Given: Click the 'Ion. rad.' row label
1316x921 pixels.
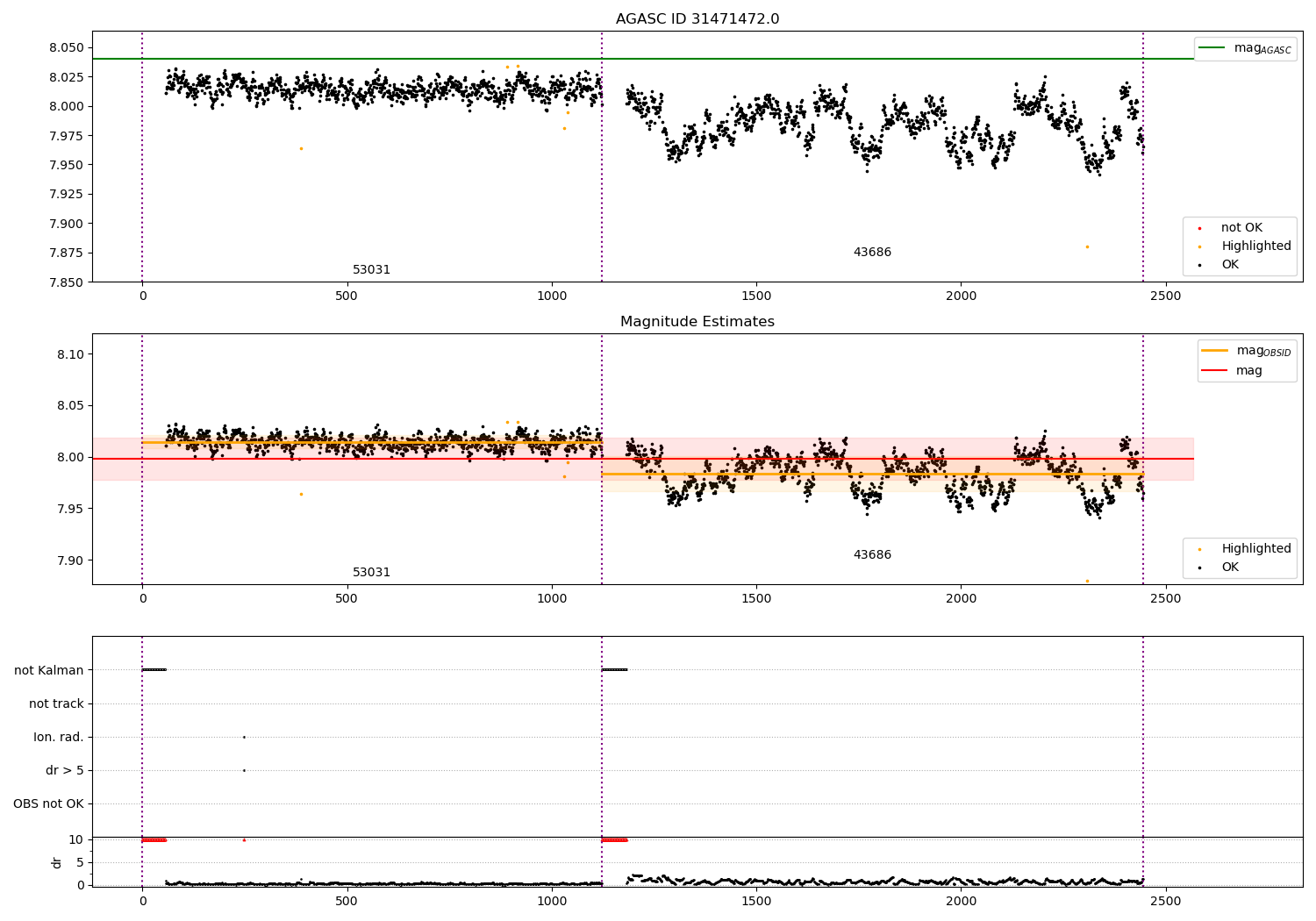Looking at the screenshot, I should [x=59, y=737].
